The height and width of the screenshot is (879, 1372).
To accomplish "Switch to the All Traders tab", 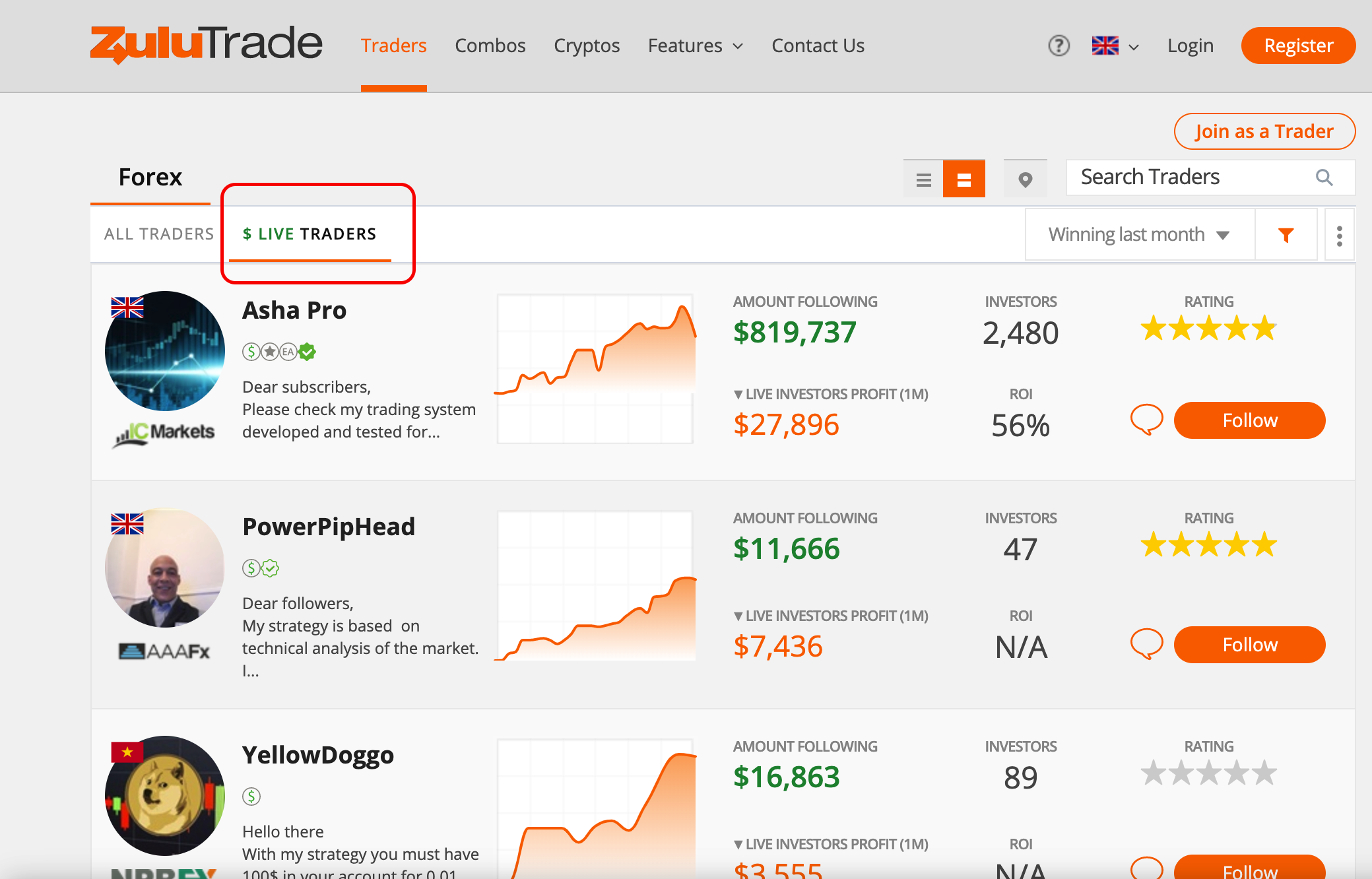I will point(159,234).
